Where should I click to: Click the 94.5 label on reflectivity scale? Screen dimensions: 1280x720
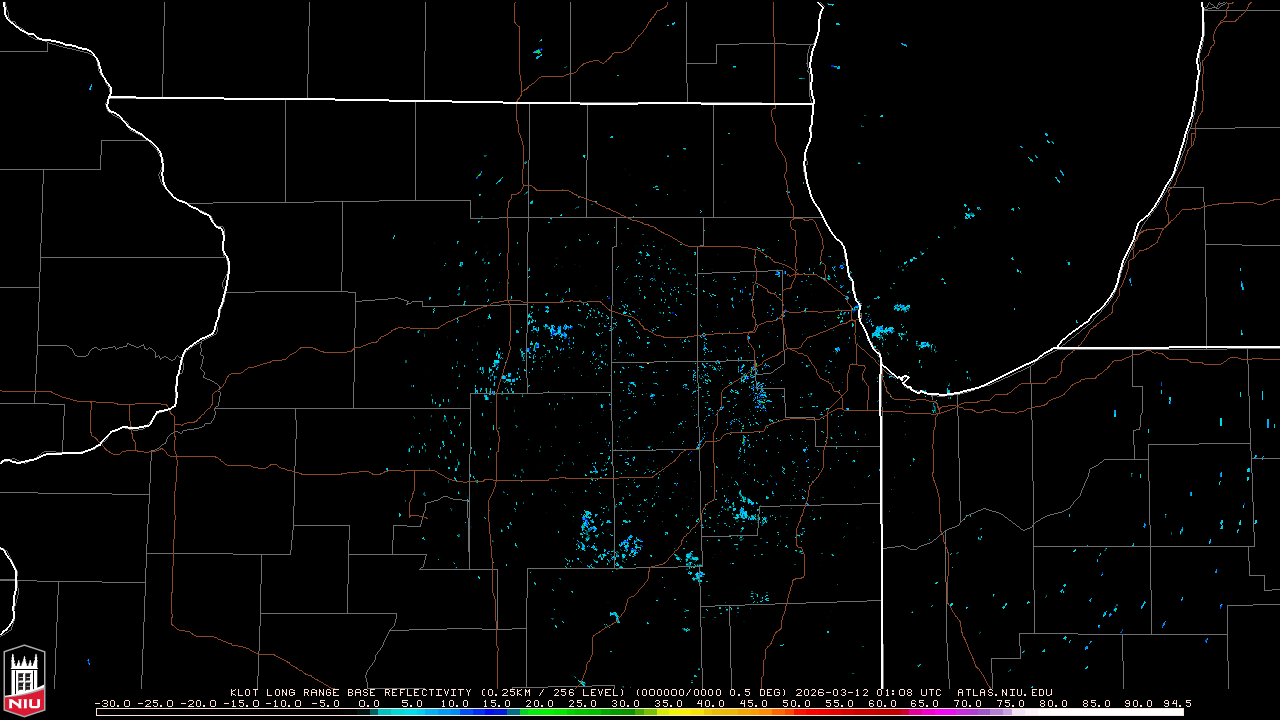pyautogui.click(x=1177, y=703)
